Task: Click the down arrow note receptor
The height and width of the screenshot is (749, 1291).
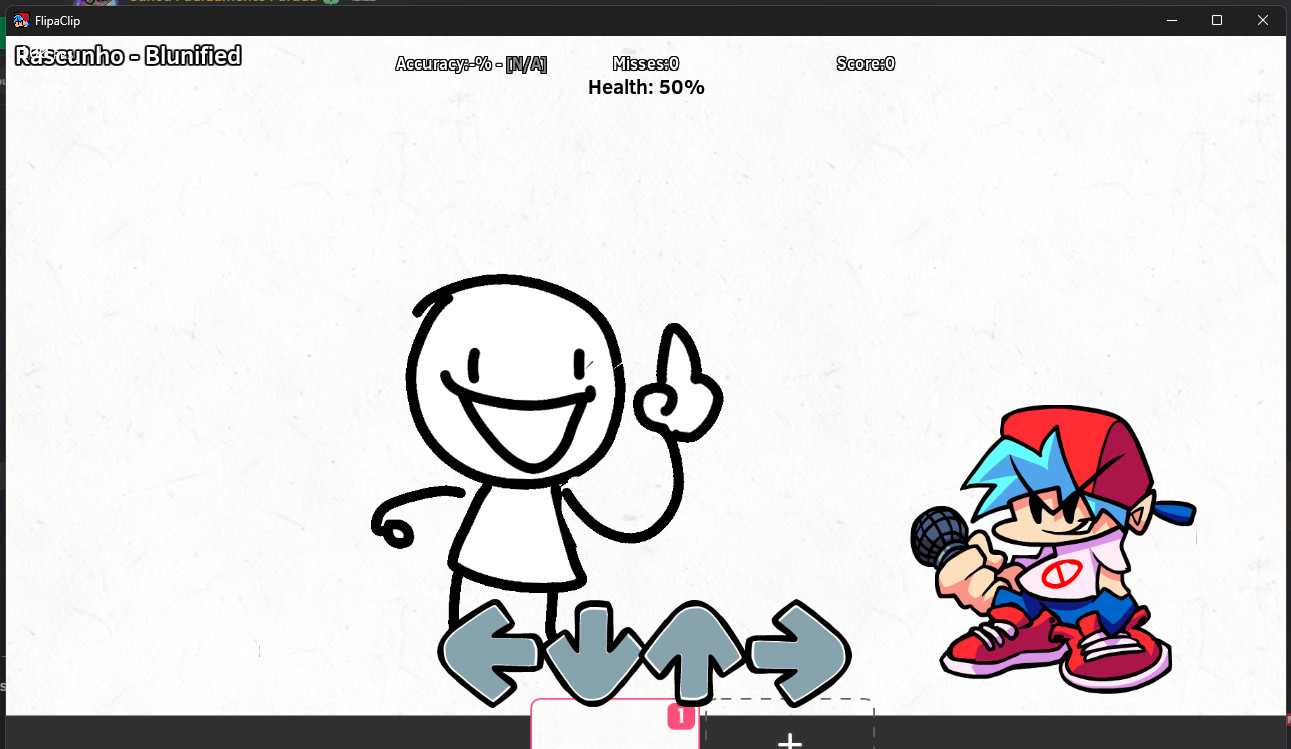Action: pyautogui.click(x=593, y=651)
